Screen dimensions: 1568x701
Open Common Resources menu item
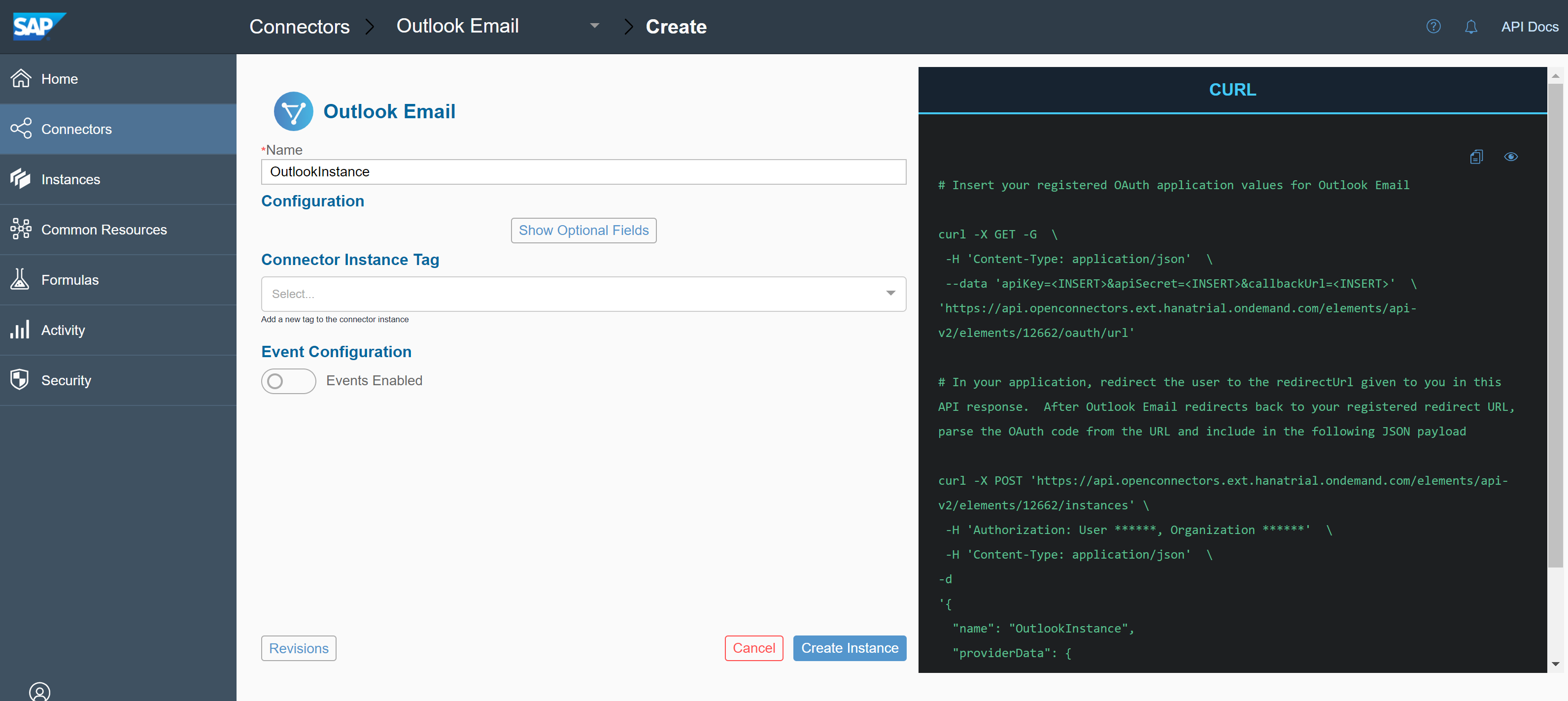tap(103, 230)
